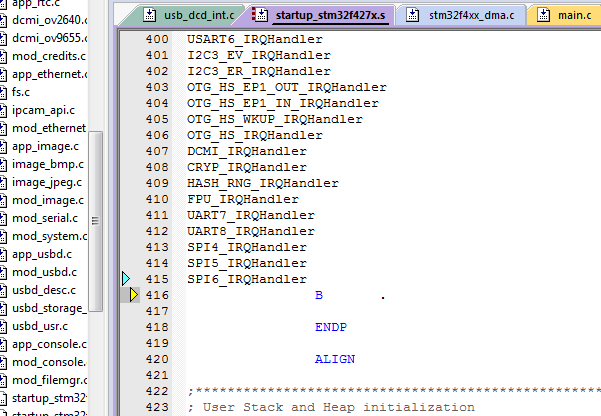
Task: Click FPU_IRQHandler label on line 410
Action: click(243, 199)
